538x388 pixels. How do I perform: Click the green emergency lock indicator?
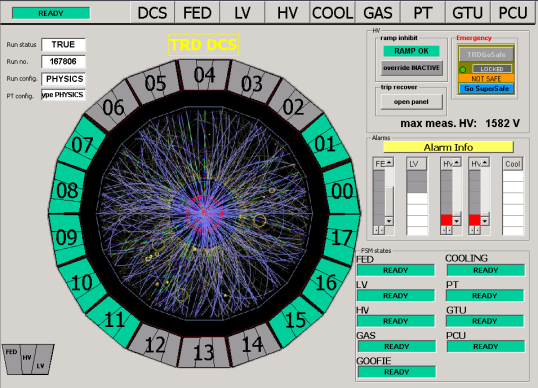(x=463, y=69)
